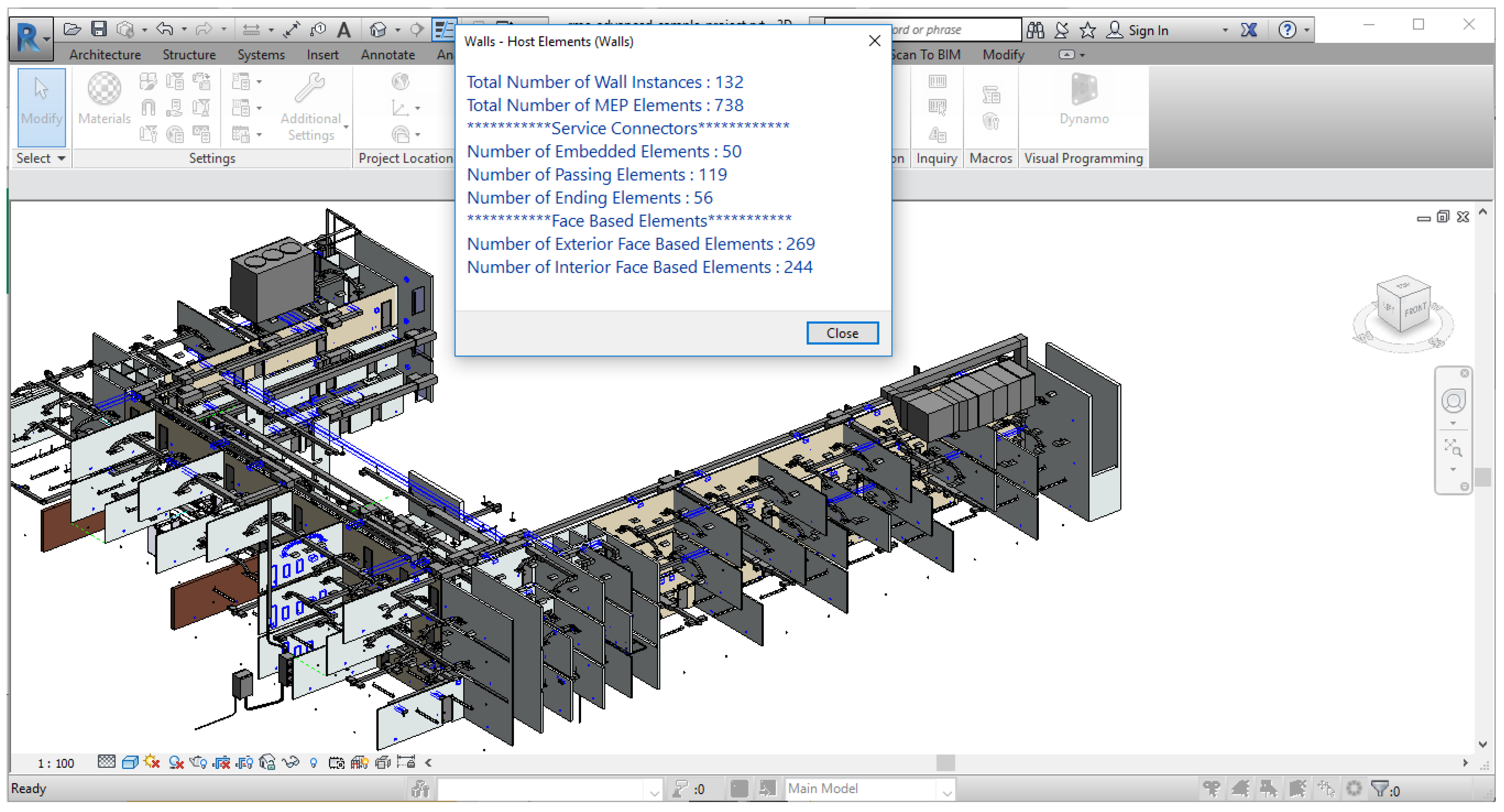Toggle shadows off icon in view bar

(x=176, y=762)
